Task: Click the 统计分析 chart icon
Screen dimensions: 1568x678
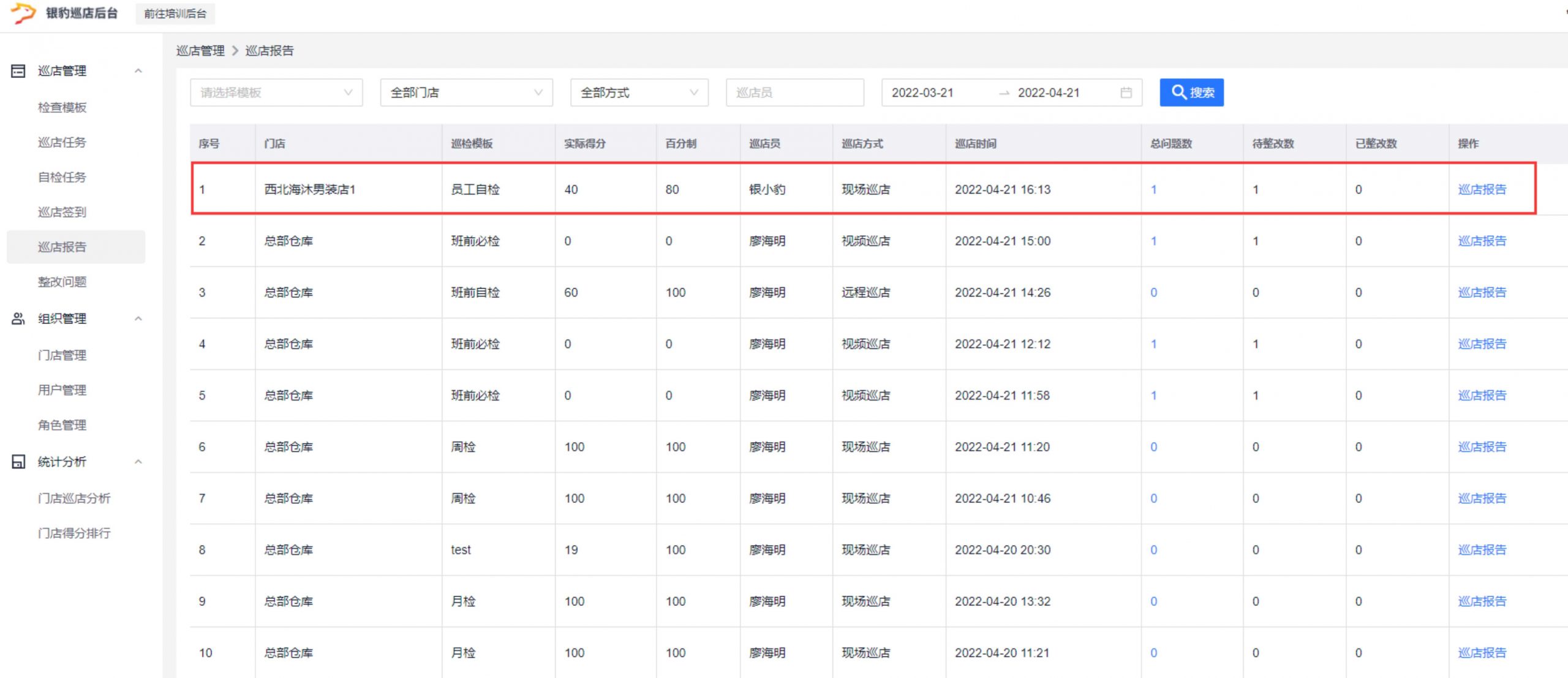Action: (x=18, y=462)
